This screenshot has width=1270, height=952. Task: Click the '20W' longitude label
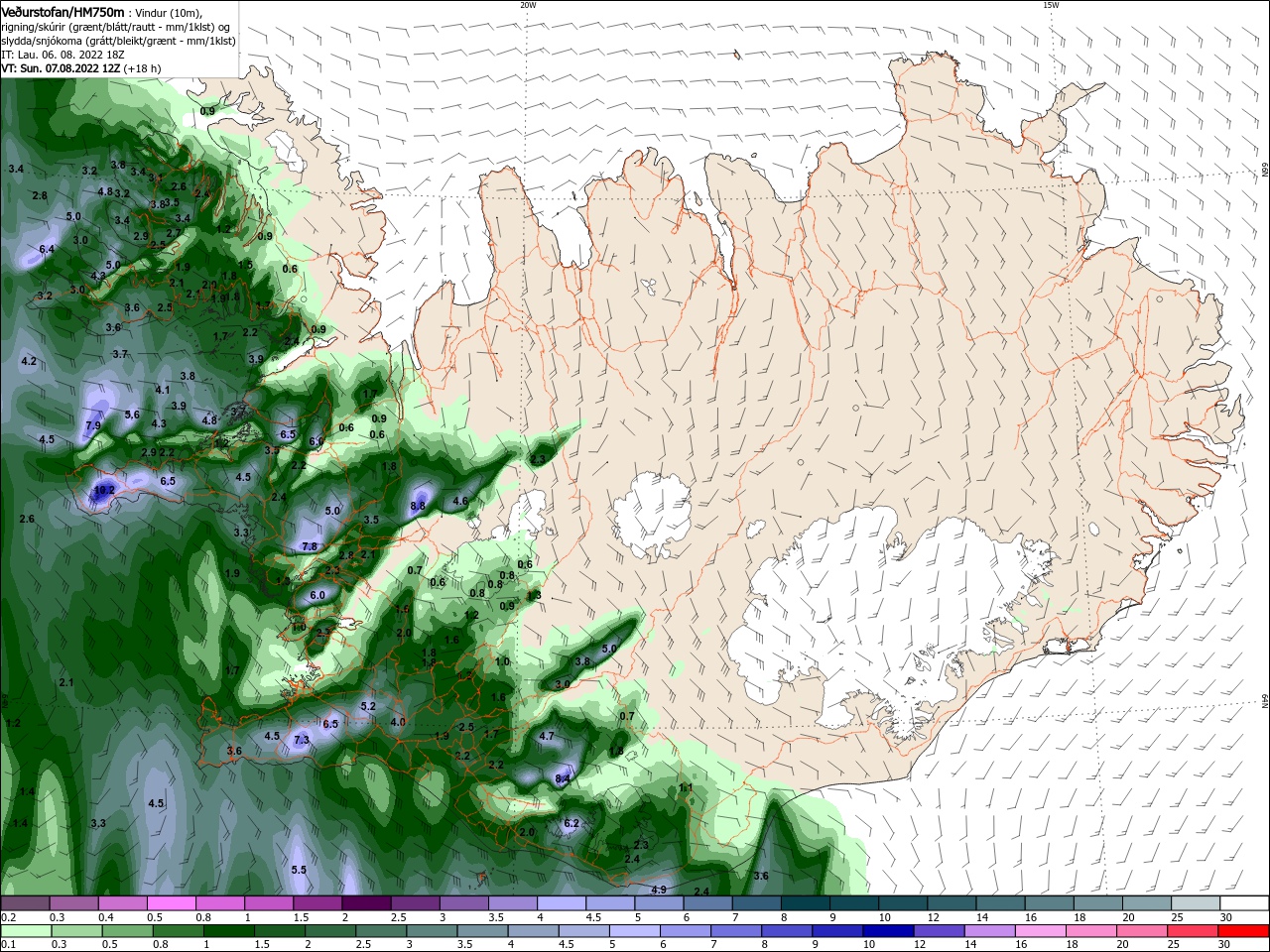[x=528, y=5]
